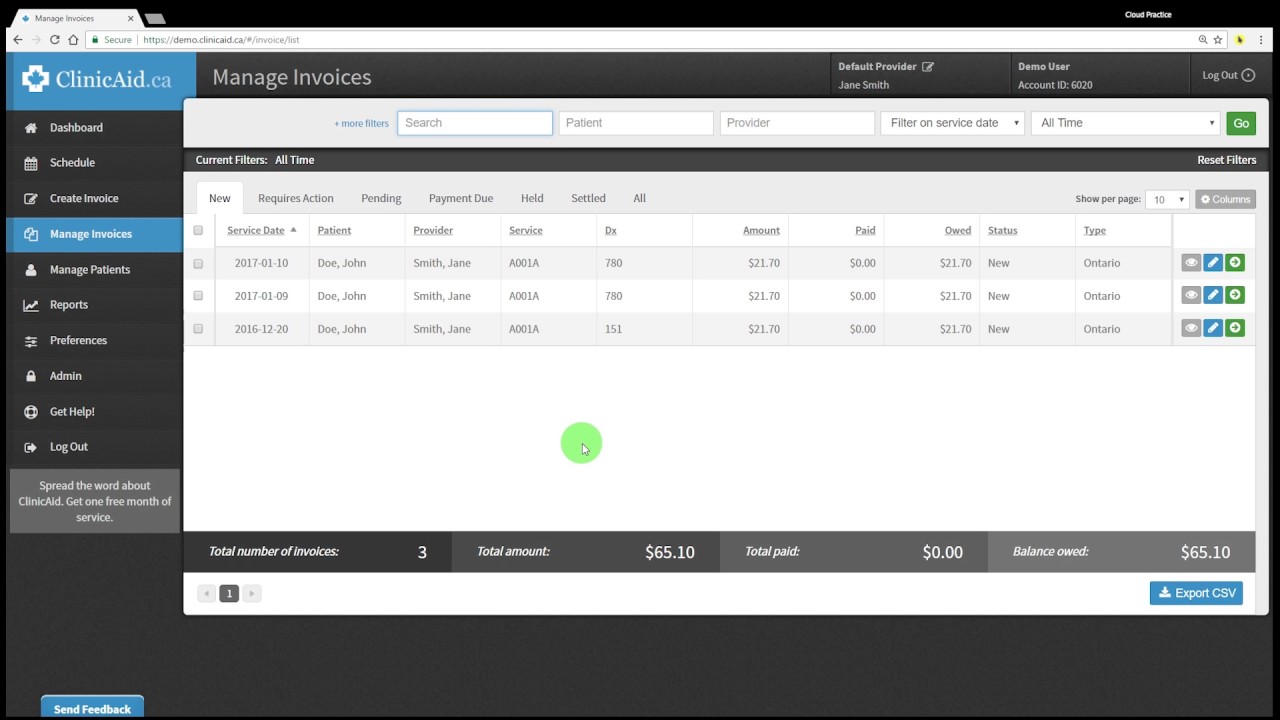Screen dimensions: 1280x720
Task: Click Send Feedback button
Action: coord(92,708)
